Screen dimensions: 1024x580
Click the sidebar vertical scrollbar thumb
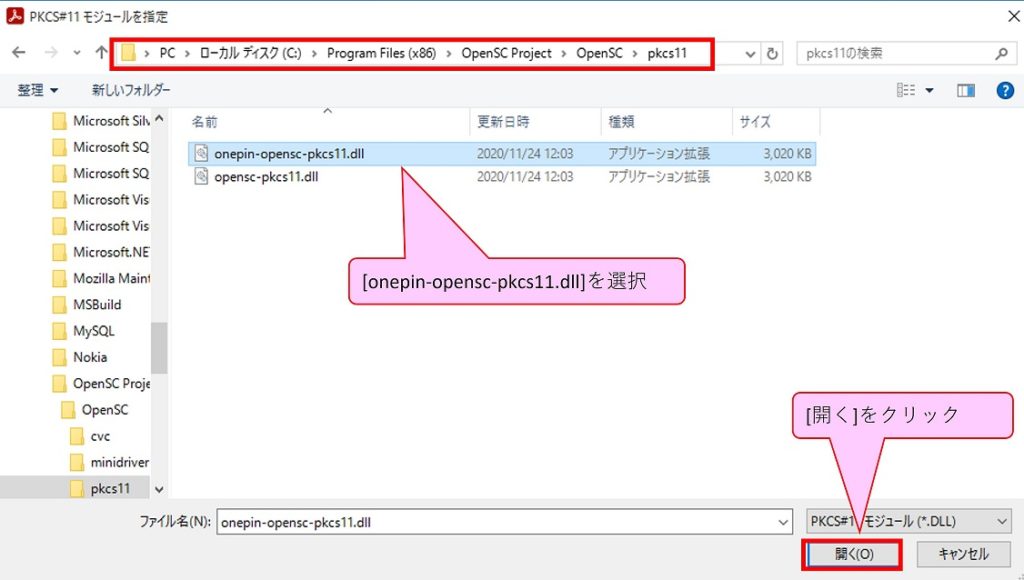(x=158, y=348)
